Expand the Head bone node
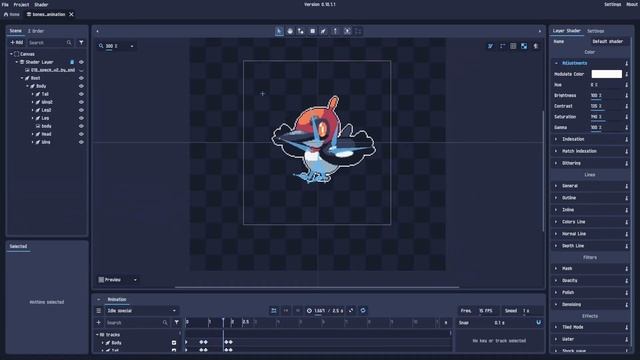Viewport: 640px width, 360px height. (33, 134)
